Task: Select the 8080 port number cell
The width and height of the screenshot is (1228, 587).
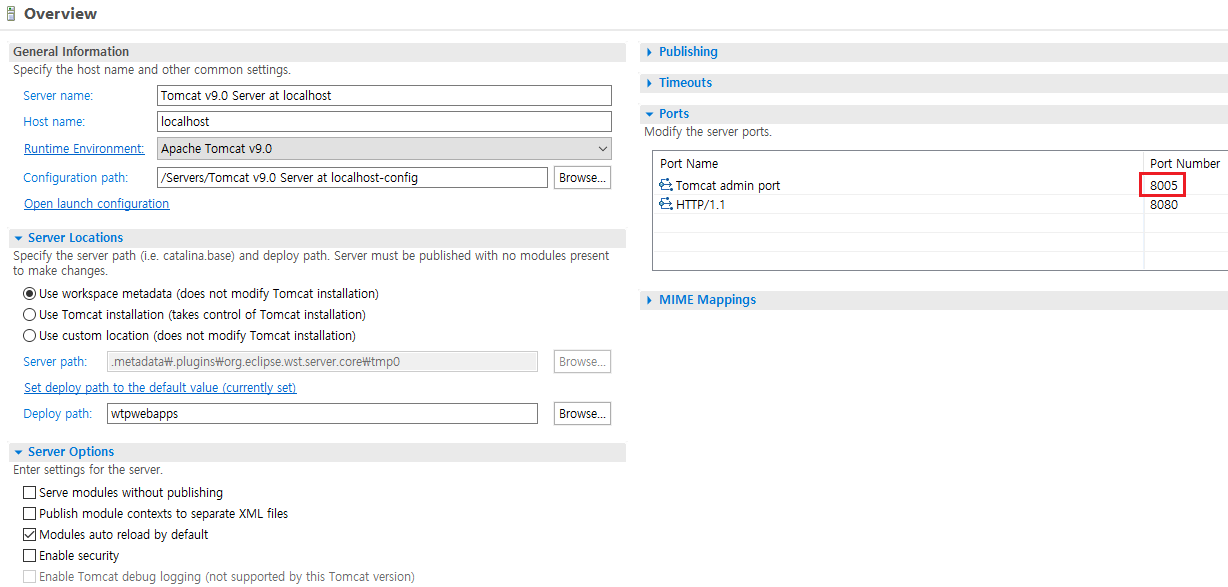Action: click(x=1164, y=204)
